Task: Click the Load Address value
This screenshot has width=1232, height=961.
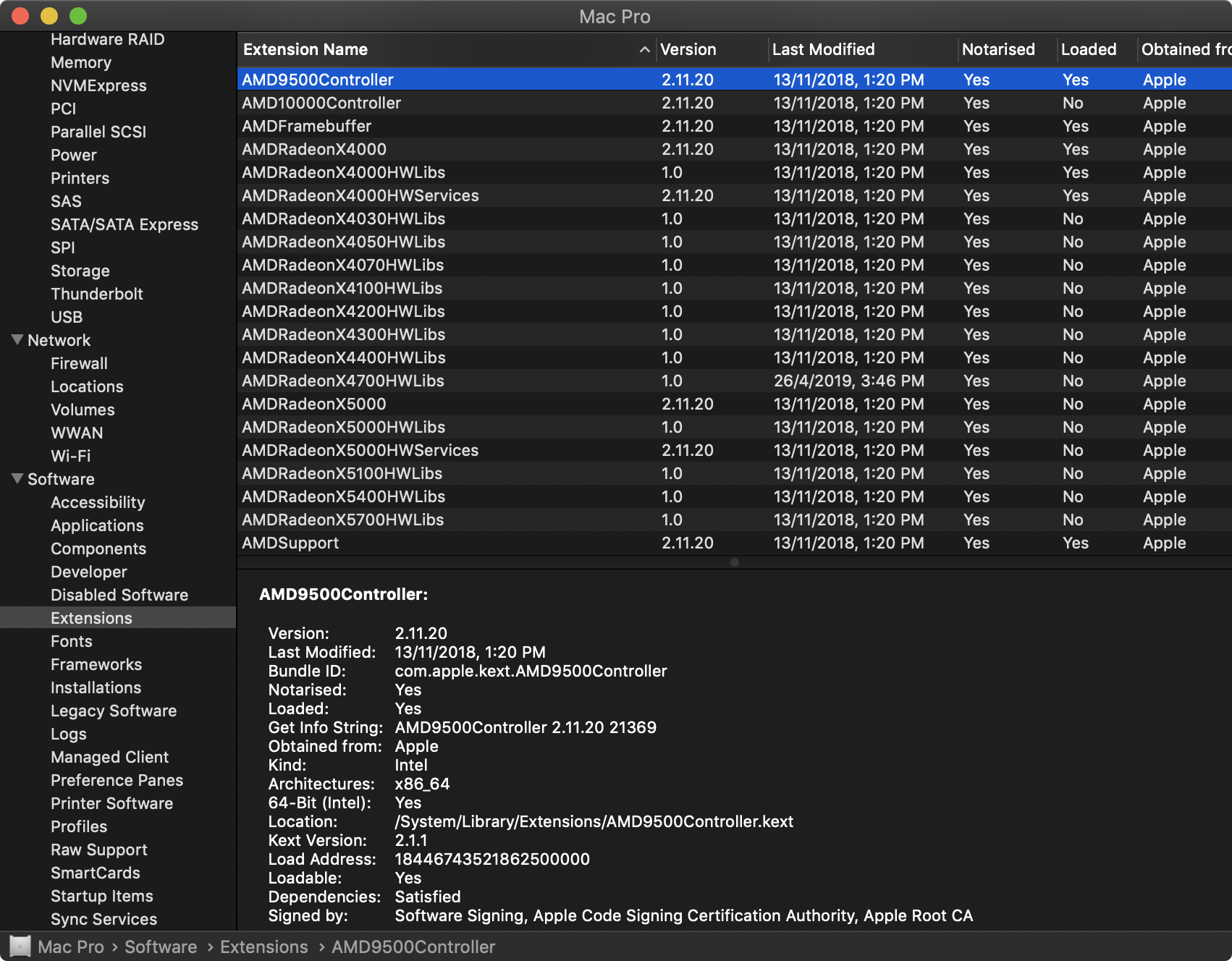Action: point(492,859)
